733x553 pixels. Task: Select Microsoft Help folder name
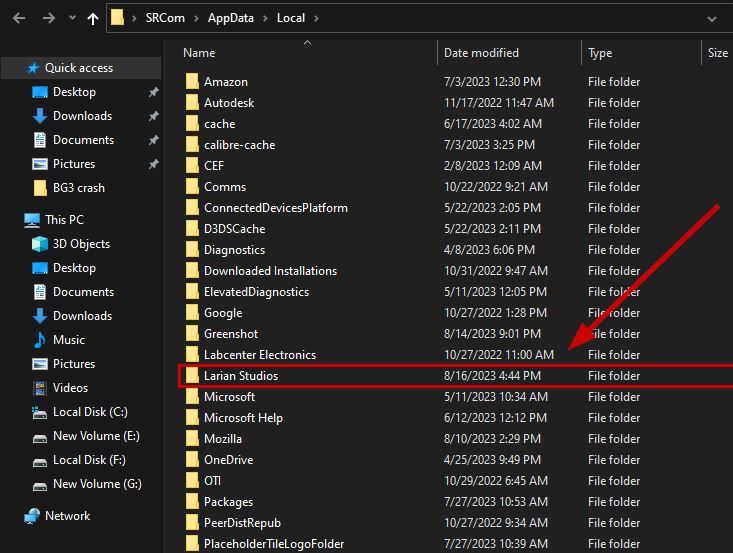[243, 418]
